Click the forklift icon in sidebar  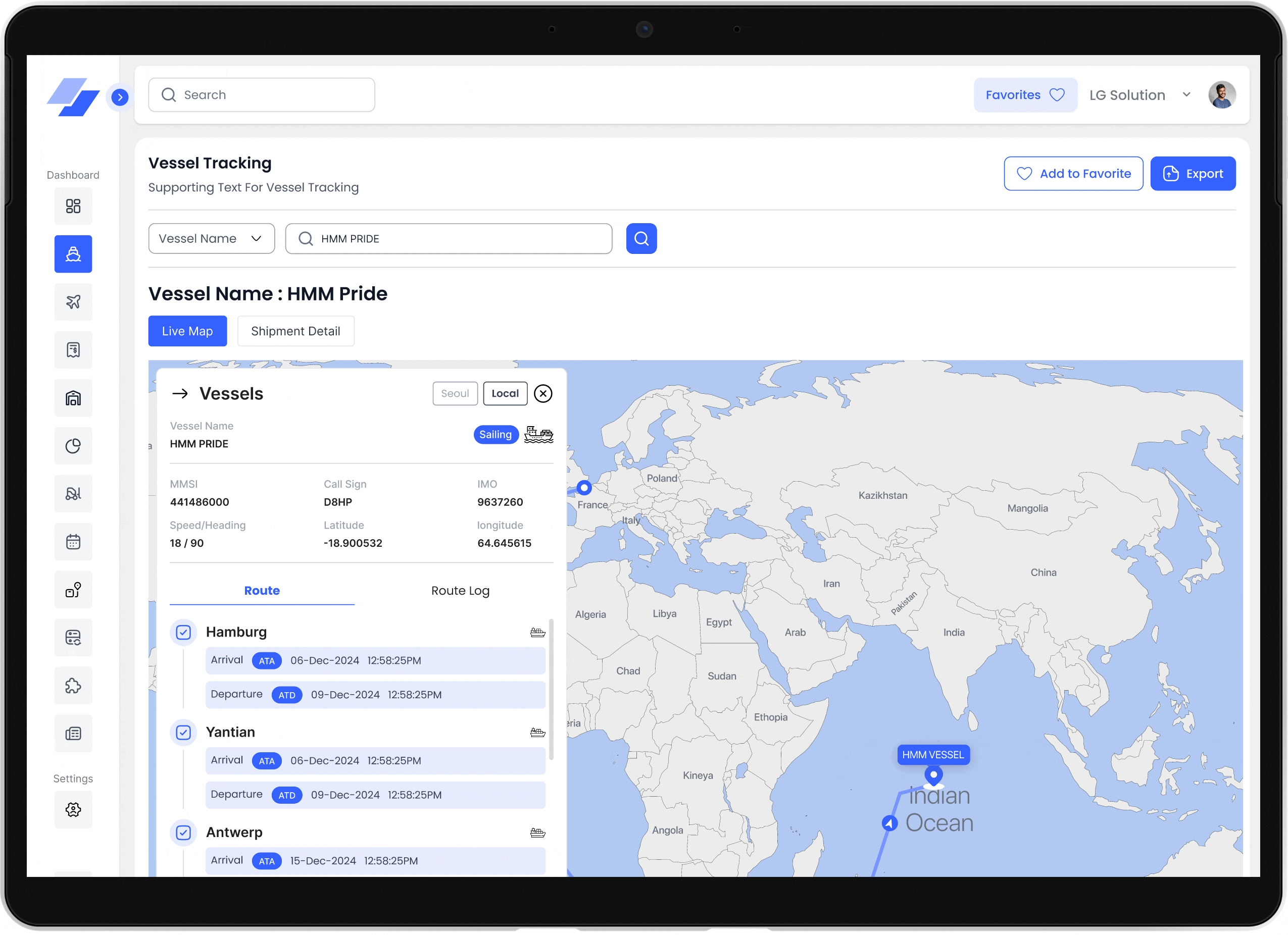click(x=73, y=493)
